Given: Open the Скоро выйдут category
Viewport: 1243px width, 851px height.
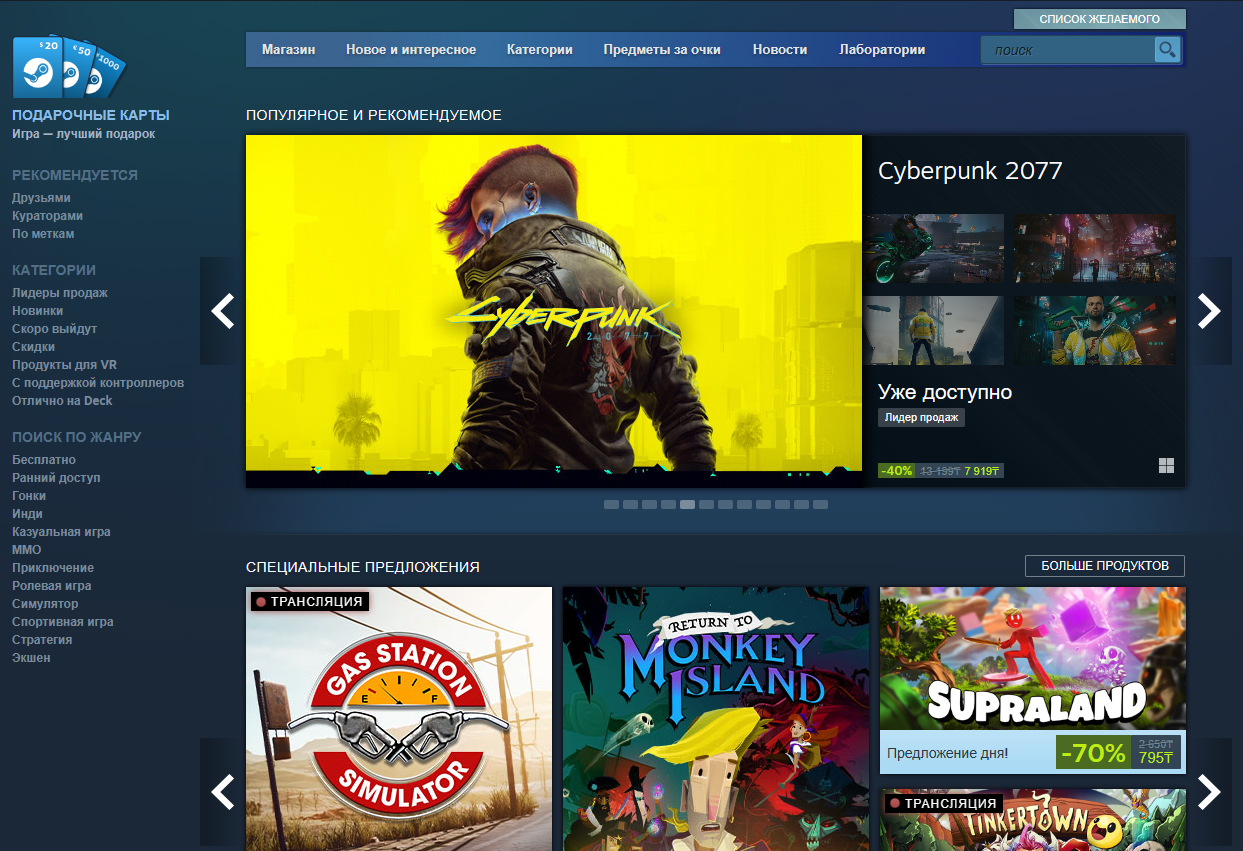Looking at the screenshot, I should [x=54, y=329].
